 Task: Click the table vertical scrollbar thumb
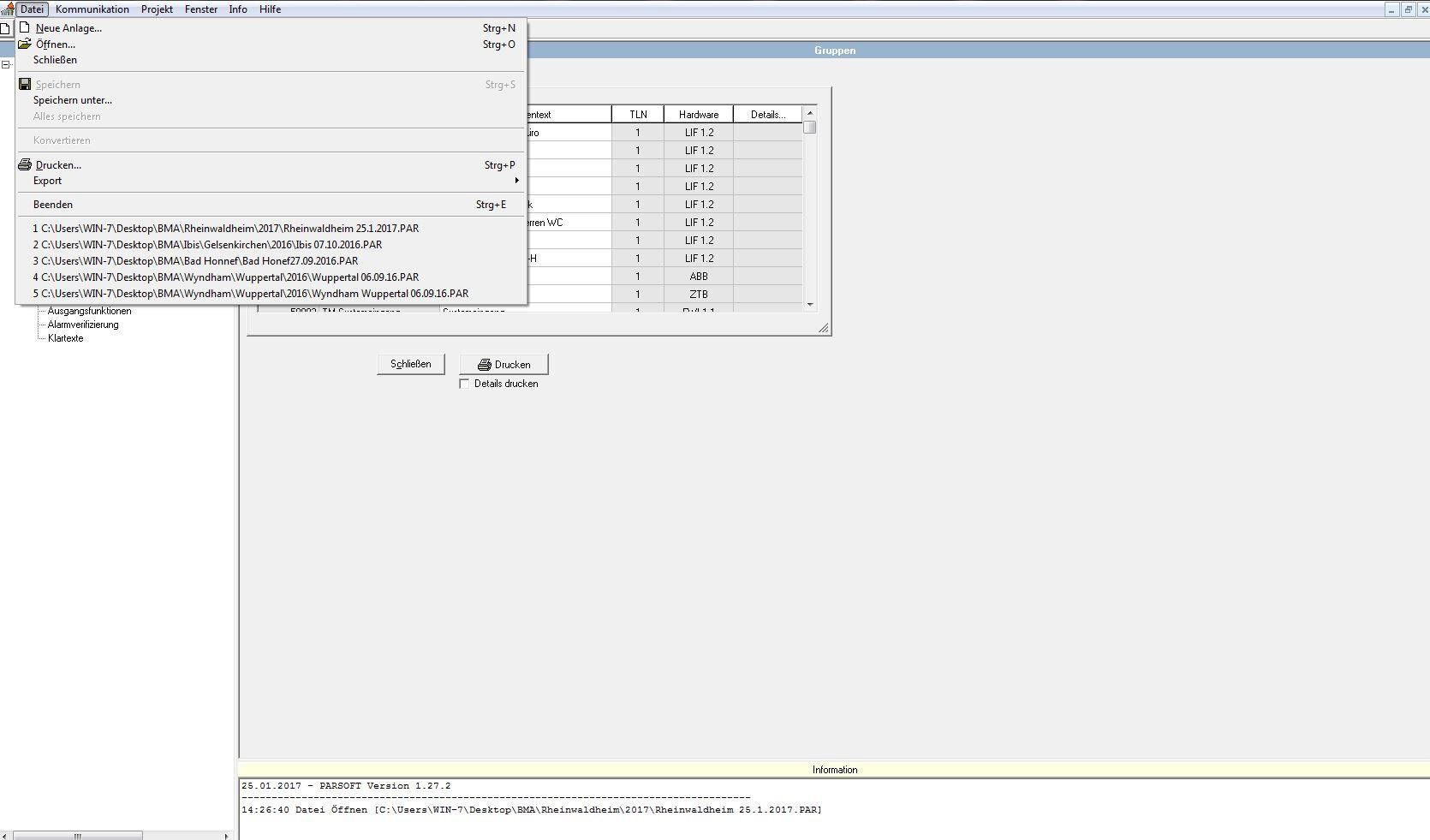810,128
